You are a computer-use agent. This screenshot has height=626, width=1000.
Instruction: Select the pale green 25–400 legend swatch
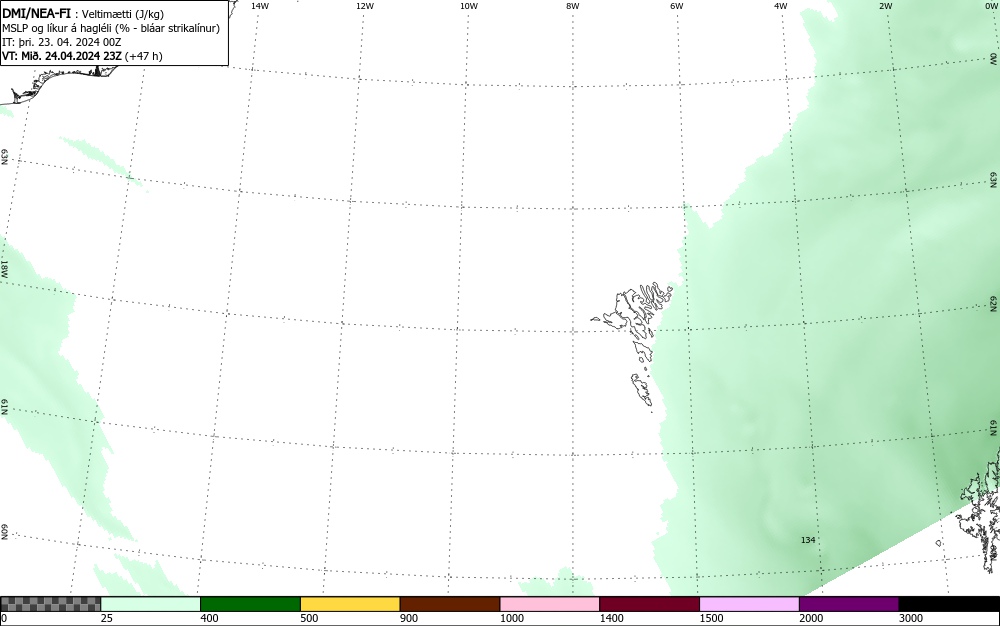(151, 604)
